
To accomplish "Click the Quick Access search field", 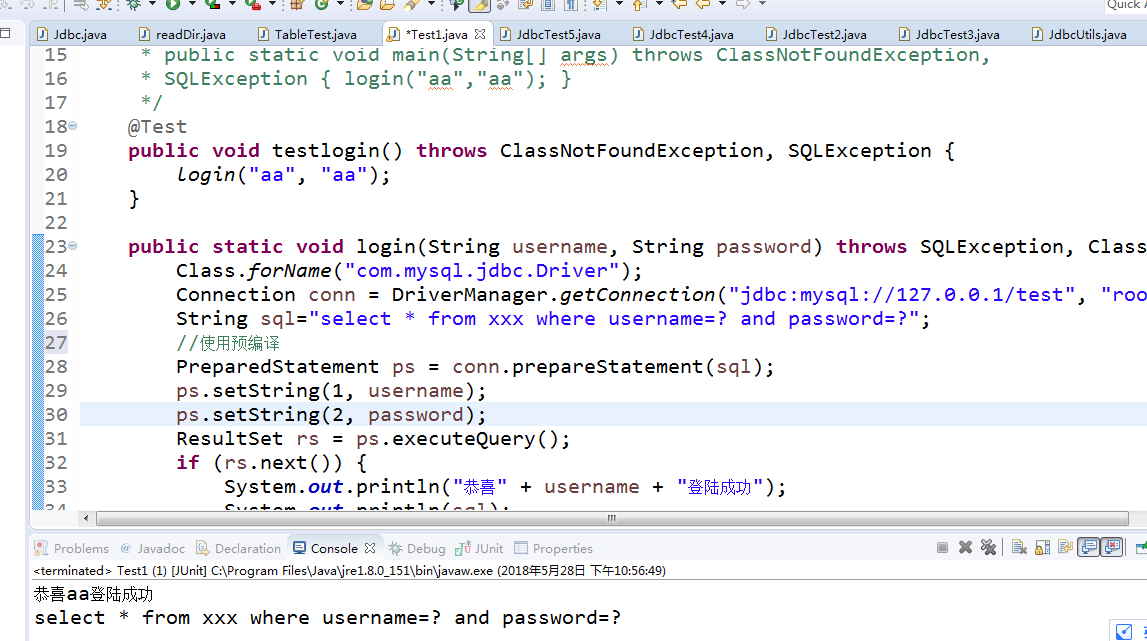I will (x=1126, y=4).
